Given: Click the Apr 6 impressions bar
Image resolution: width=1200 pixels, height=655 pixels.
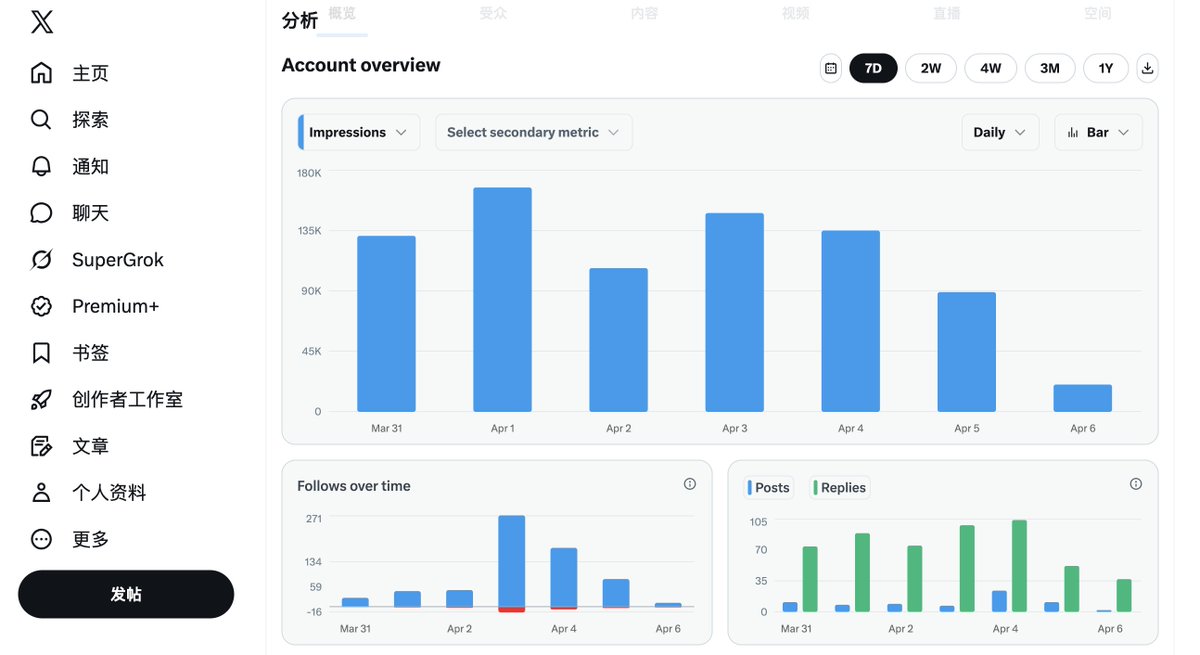Looking at the screenshot, I should pyautogui.click(x=1082, y=398).
